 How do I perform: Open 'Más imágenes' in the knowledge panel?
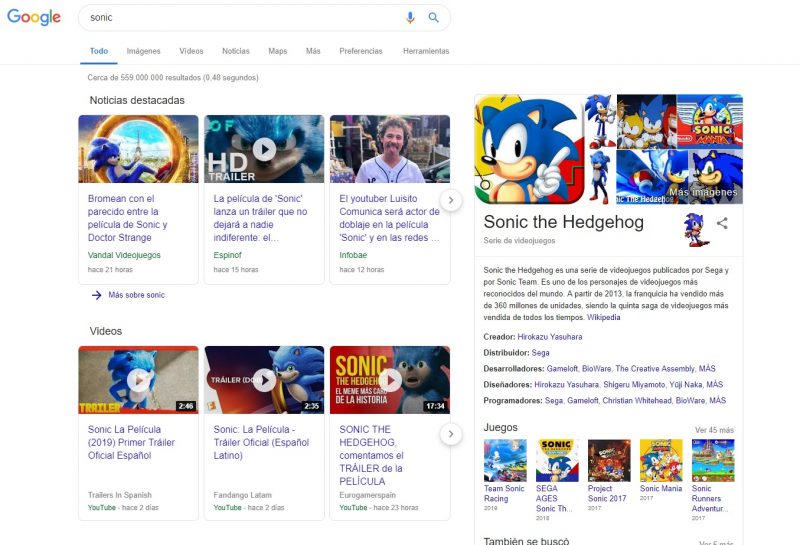702,191
